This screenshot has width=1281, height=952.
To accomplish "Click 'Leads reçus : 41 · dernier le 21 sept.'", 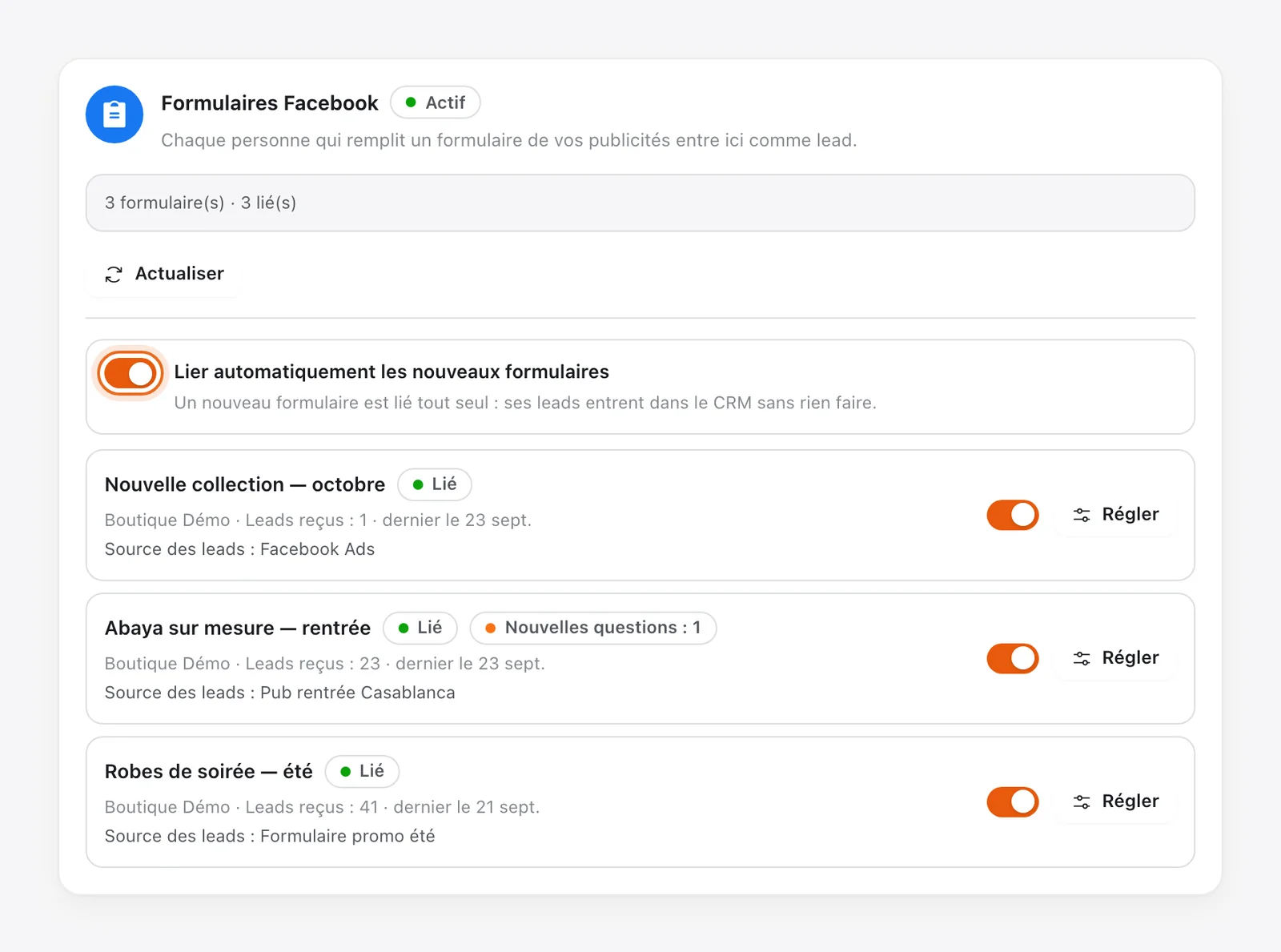I will click(x=392, y=807).
